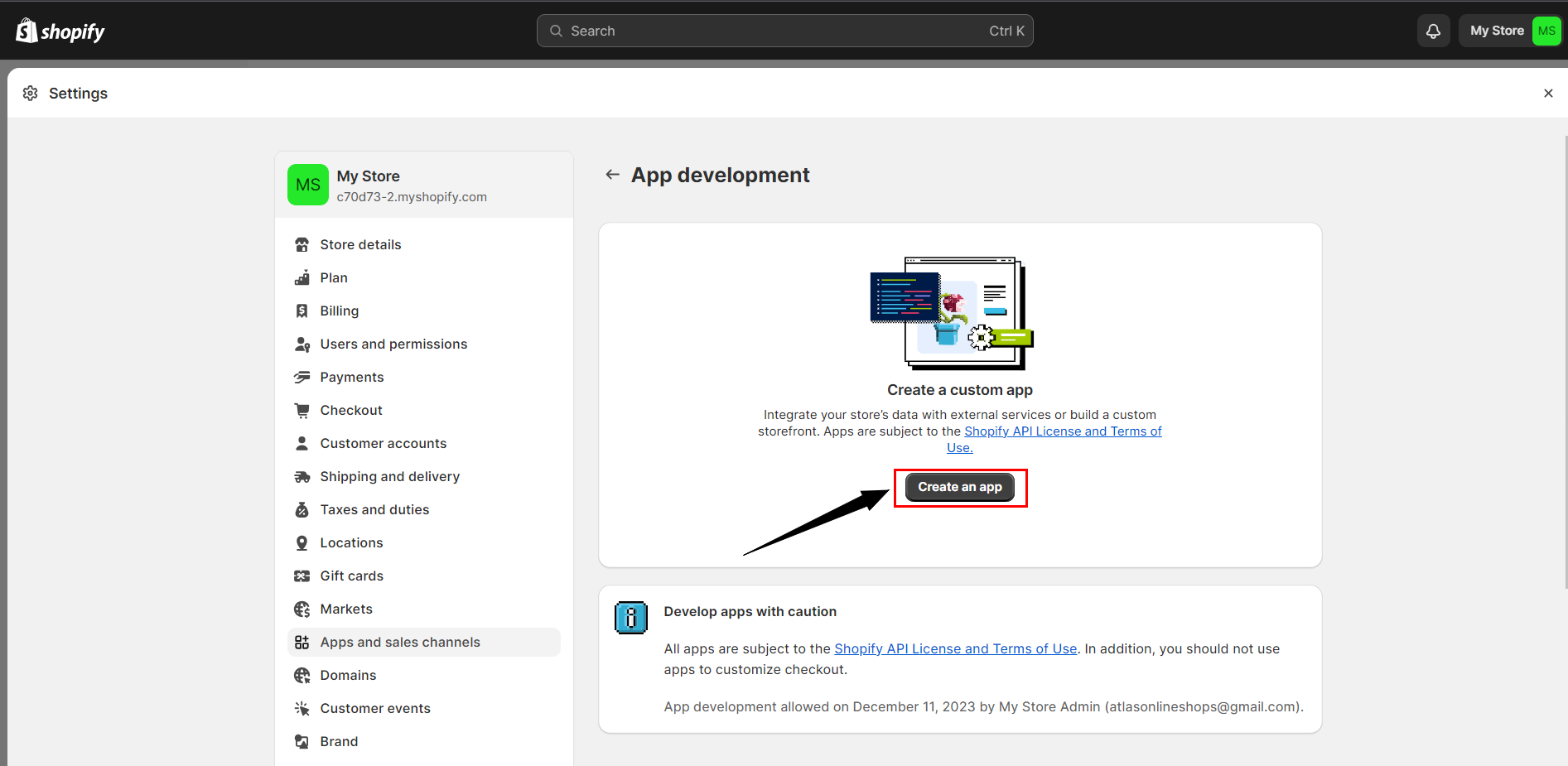The image size is (1568, 766).
Task: Click the Checkout cart icon
Action: (x=302, y=411)
